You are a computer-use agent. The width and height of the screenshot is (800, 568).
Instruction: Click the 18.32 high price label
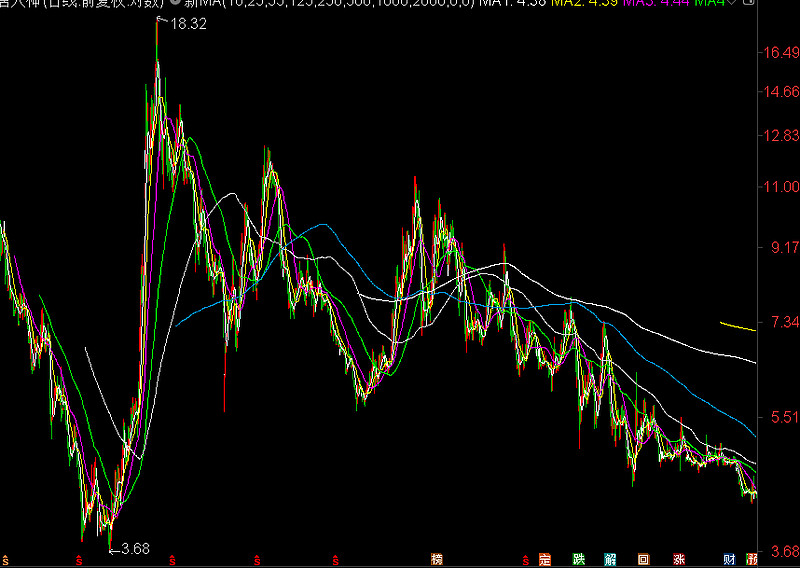point(188,24)
